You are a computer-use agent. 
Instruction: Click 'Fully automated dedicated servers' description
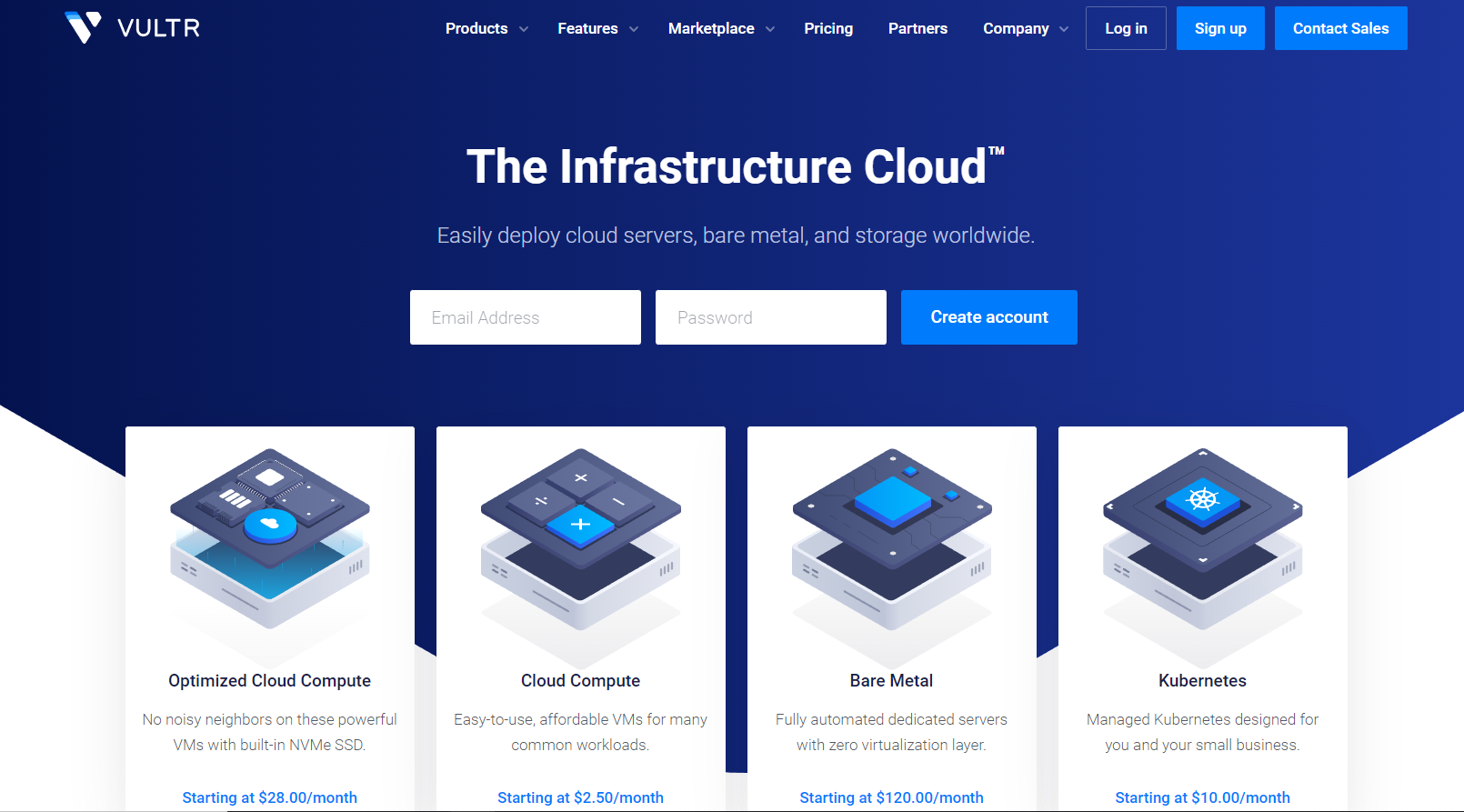coord(892,732)
